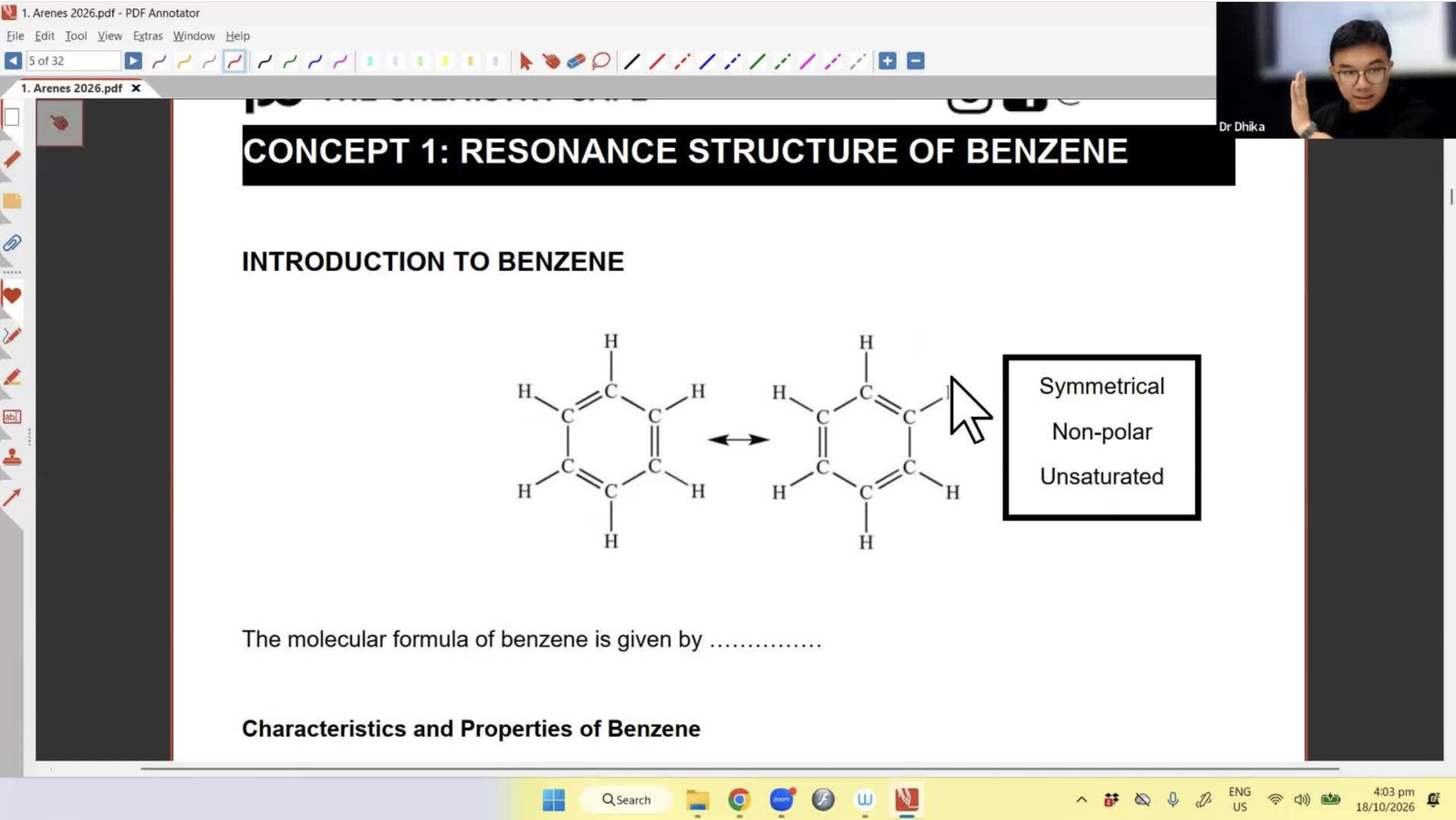Choose the solid blue line tool
The width and height of the screenshot is (1456, 820).
pyautogui.click(x=707, y=61)
